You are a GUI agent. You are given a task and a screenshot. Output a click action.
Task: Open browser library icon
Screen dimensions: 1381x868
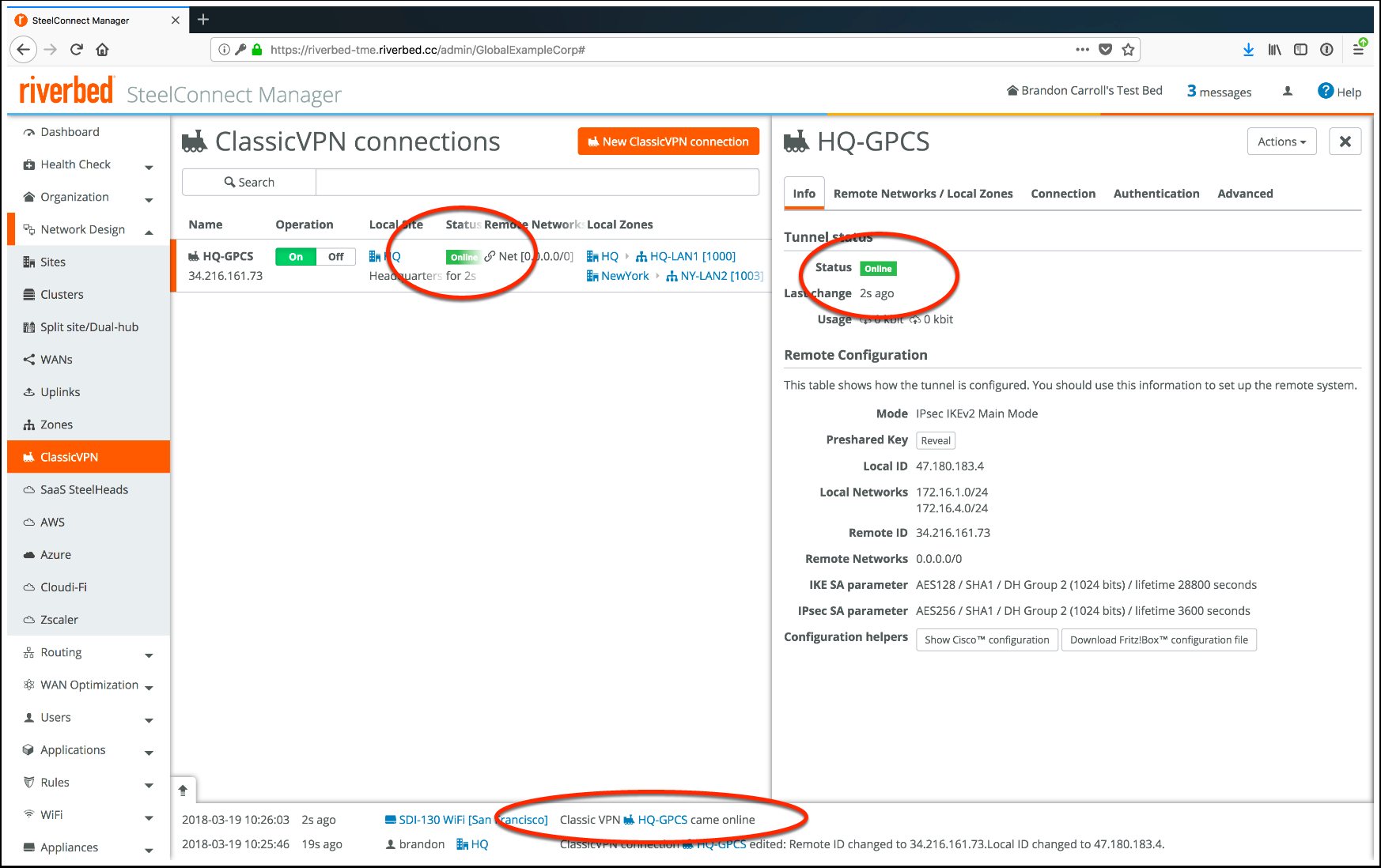point(1274,49)
